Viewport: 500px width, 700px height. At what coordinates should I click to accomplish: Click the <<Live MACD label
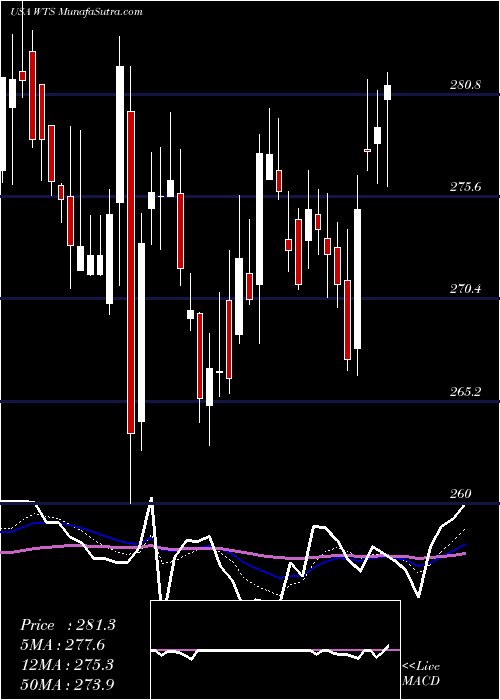point(421,674)
